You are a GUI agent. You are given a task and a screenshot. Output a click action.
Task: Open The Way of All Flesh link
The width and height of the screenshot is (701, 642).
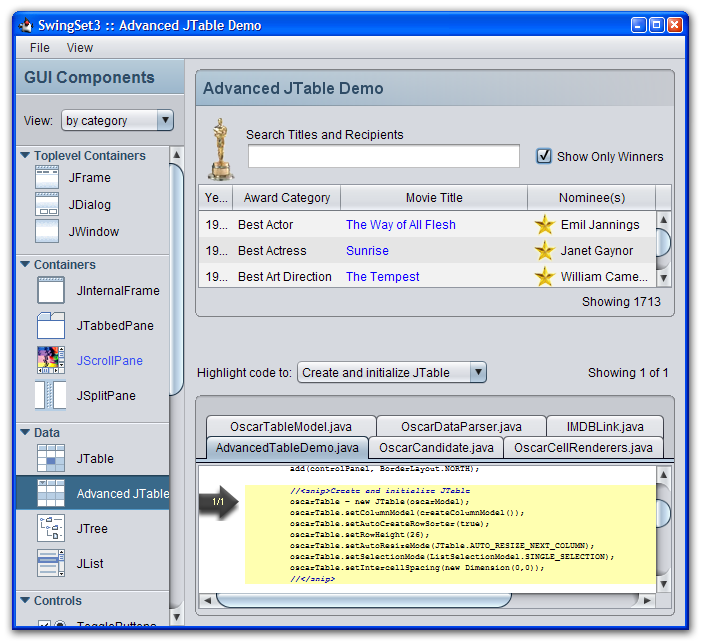click(x=400, y=225)
